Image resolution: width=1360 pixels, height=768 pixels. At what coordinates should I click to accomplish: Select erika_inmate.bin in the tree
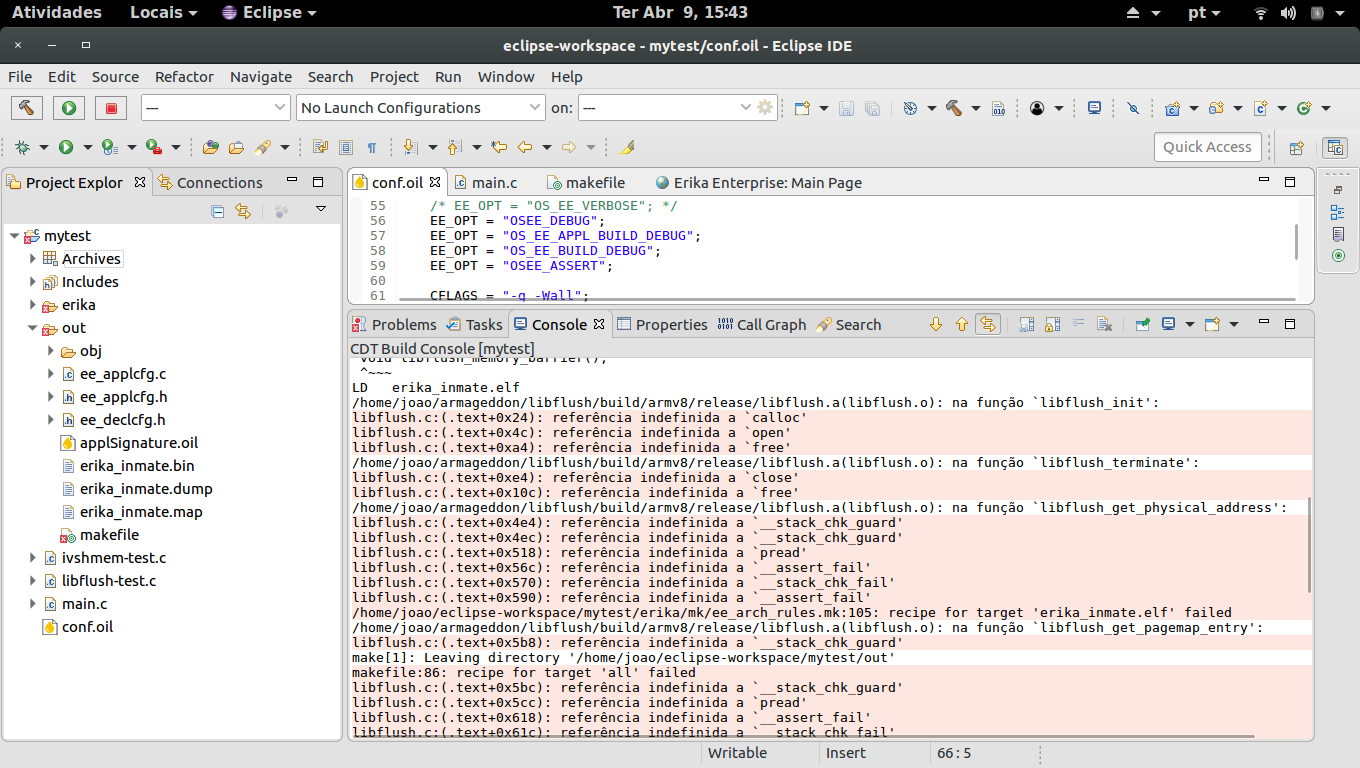137,466
